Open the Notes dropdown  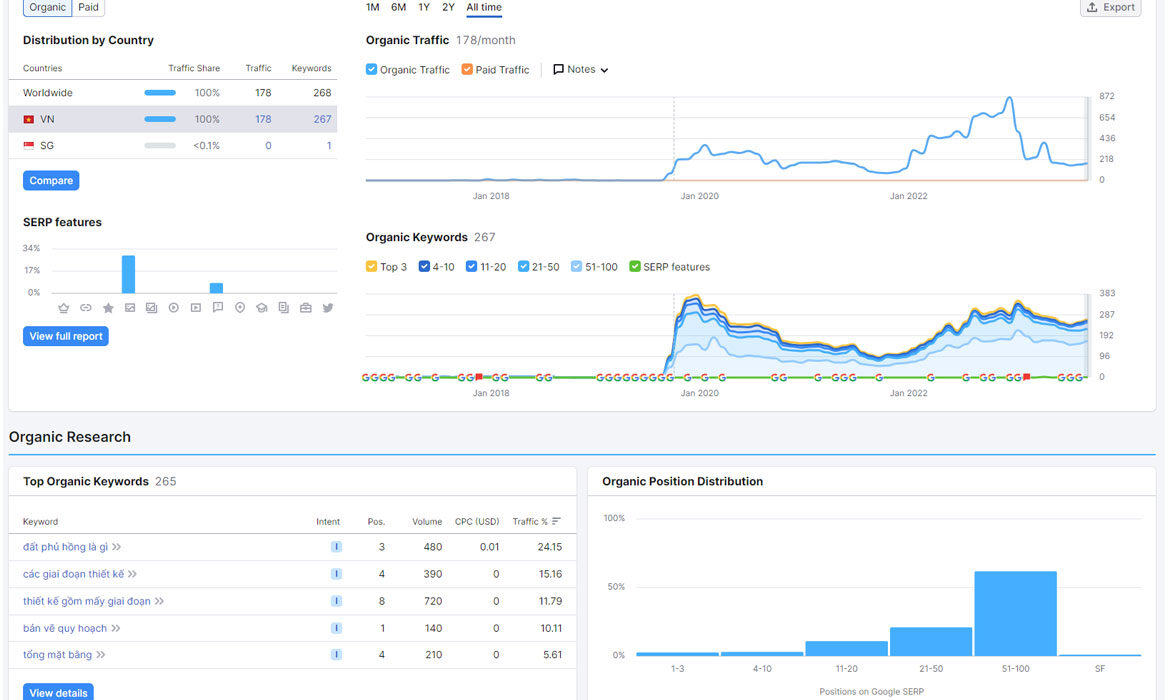pos(581,69)
